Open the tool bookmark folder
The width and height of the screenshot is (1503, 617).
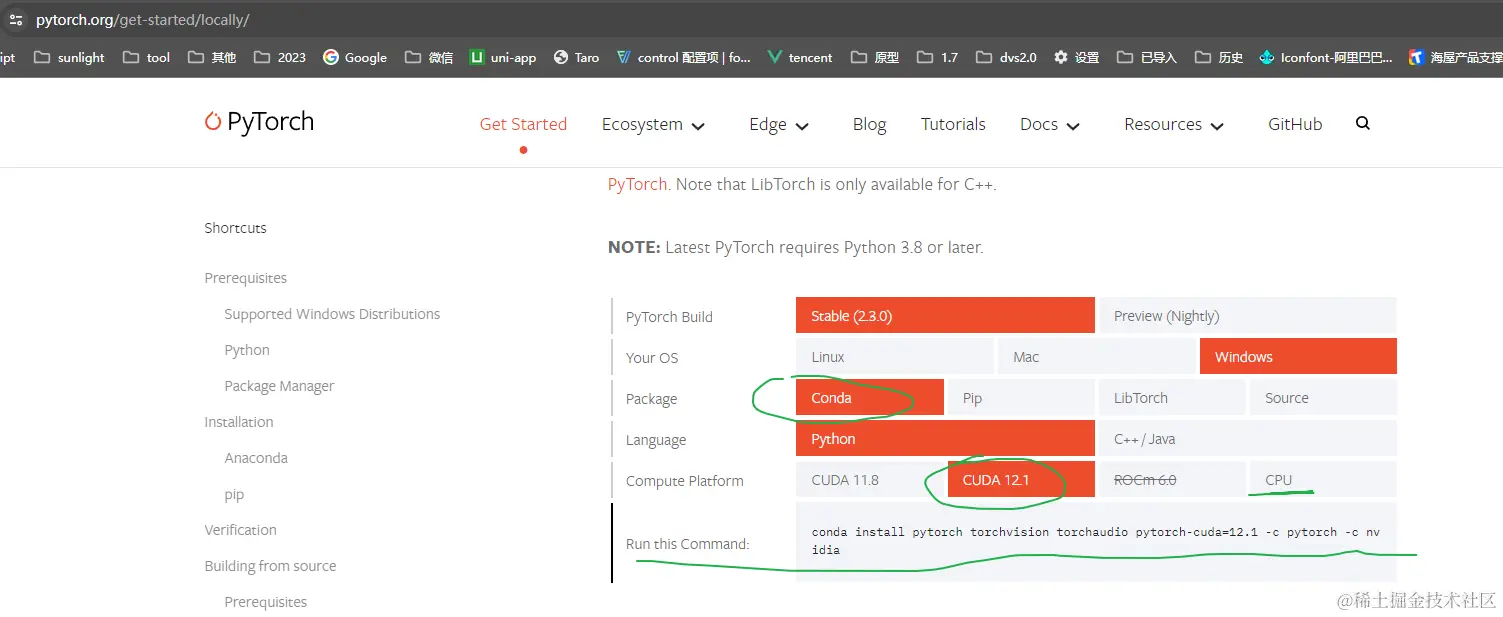(147, 57)
